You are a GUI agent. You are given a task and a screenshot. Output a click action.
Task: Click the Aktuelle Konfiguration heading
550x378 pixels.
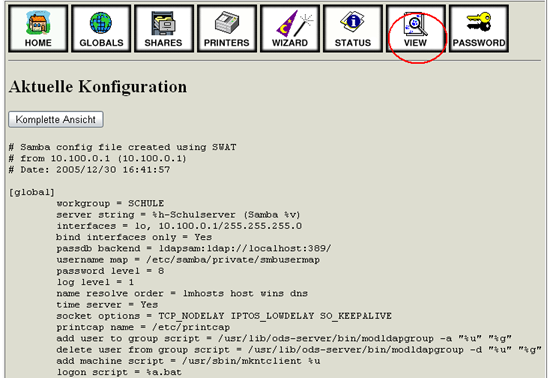[x=98, y=87]
